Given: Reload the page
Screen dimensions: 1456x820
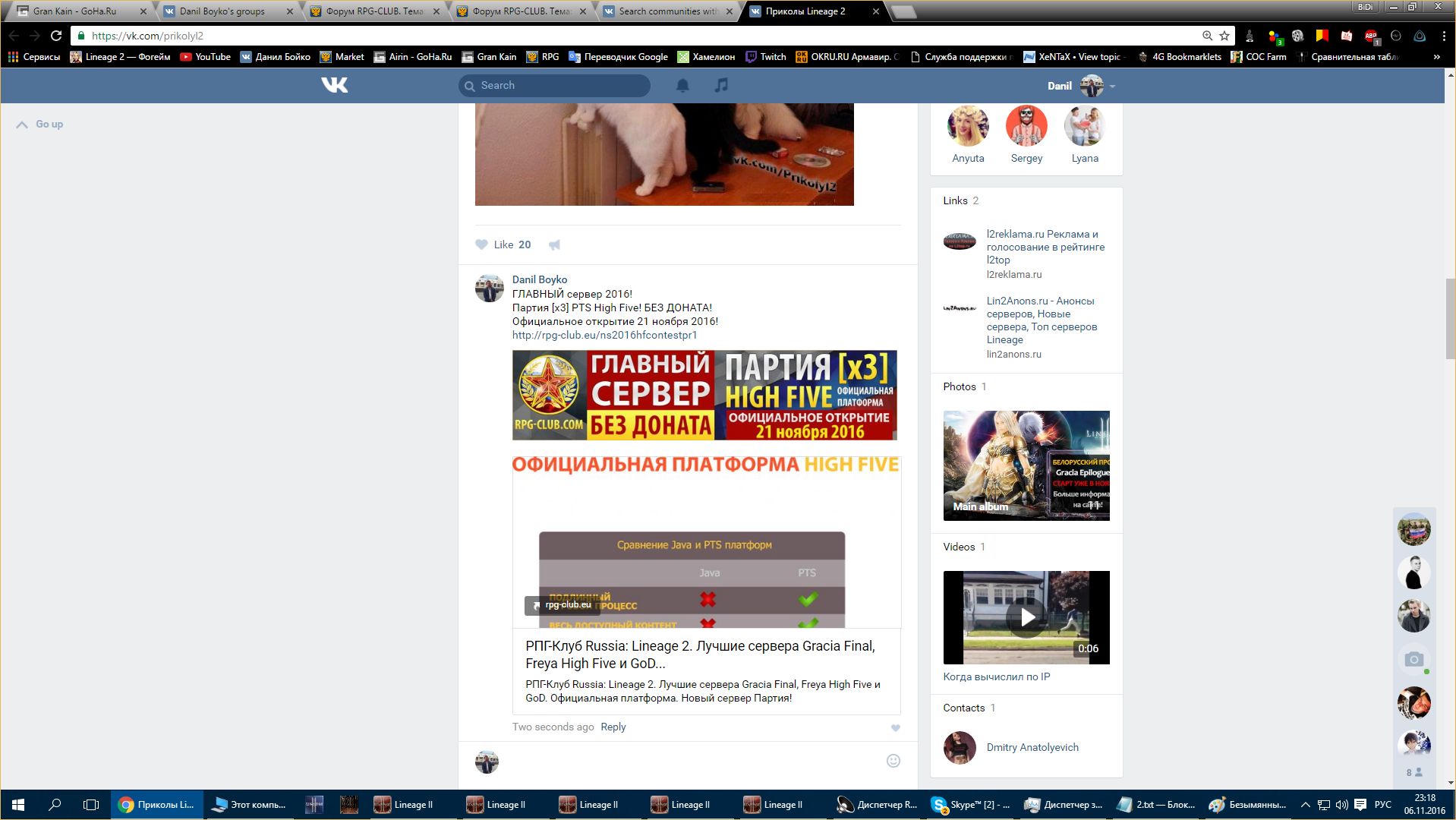Looking at the screenshot, I should (x=56, y=36).
